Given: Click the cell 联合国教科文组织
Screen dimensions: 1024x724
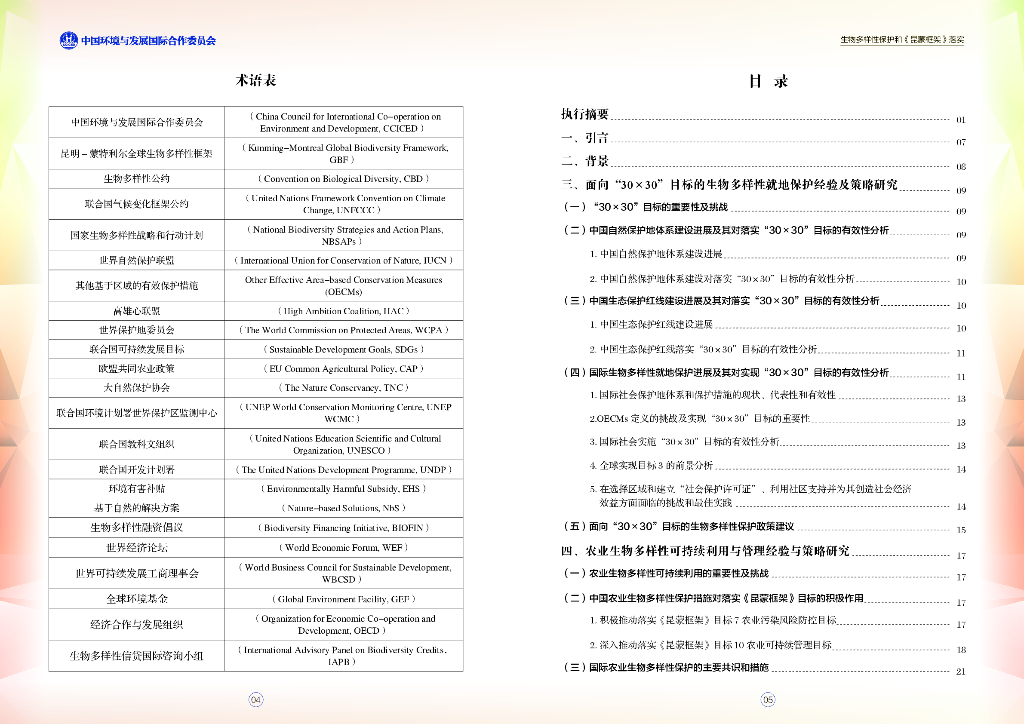Looking at the screenshot, I should 136,444.
